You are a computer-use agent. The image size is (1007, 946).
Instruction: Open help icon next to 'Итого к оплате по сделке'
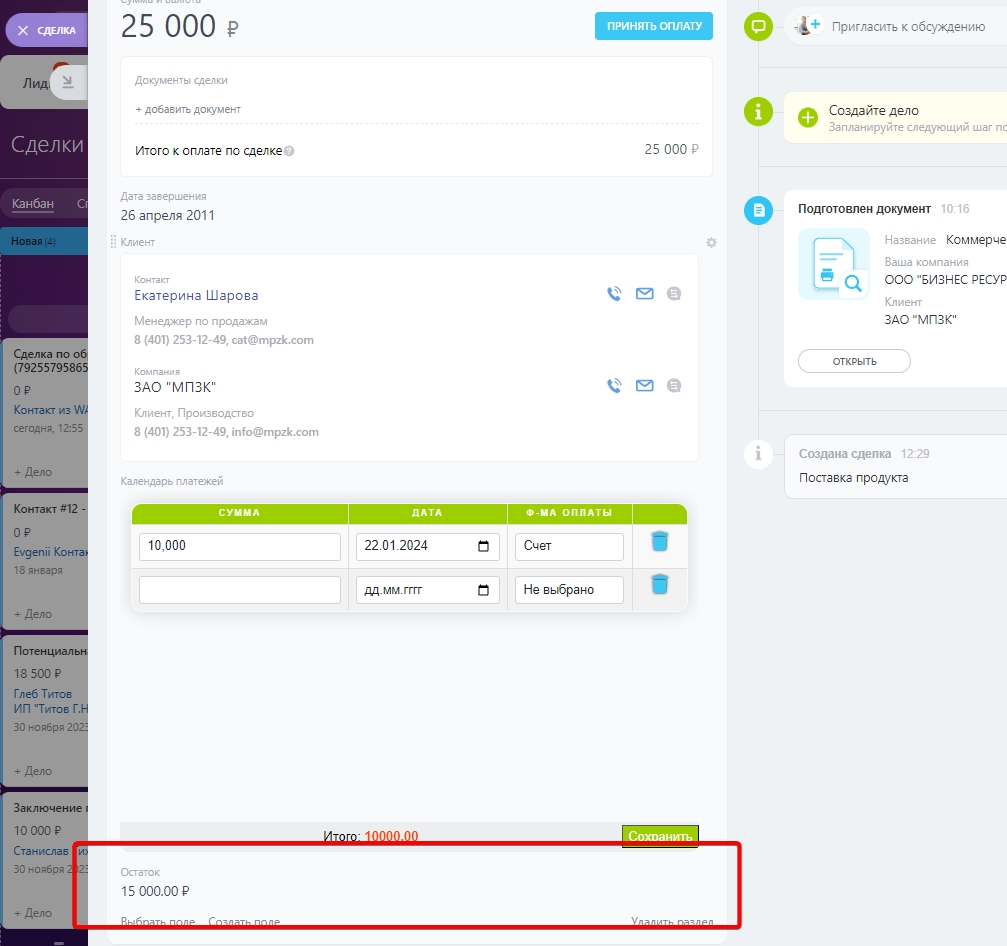pyautogui.click(x=289, y=151)
